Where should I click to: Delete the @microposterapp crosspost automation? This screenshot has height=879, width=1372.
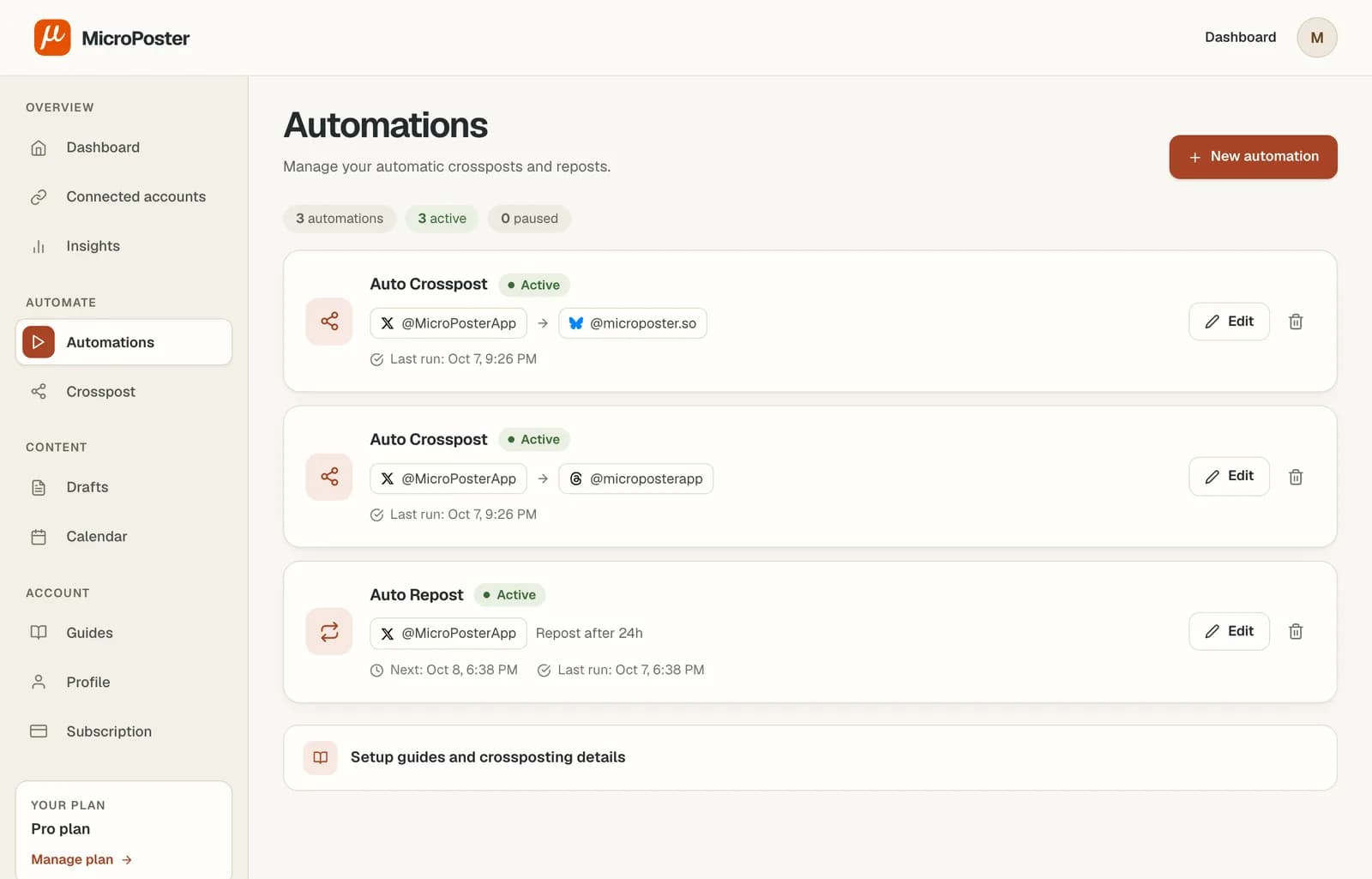[1296, 477]
